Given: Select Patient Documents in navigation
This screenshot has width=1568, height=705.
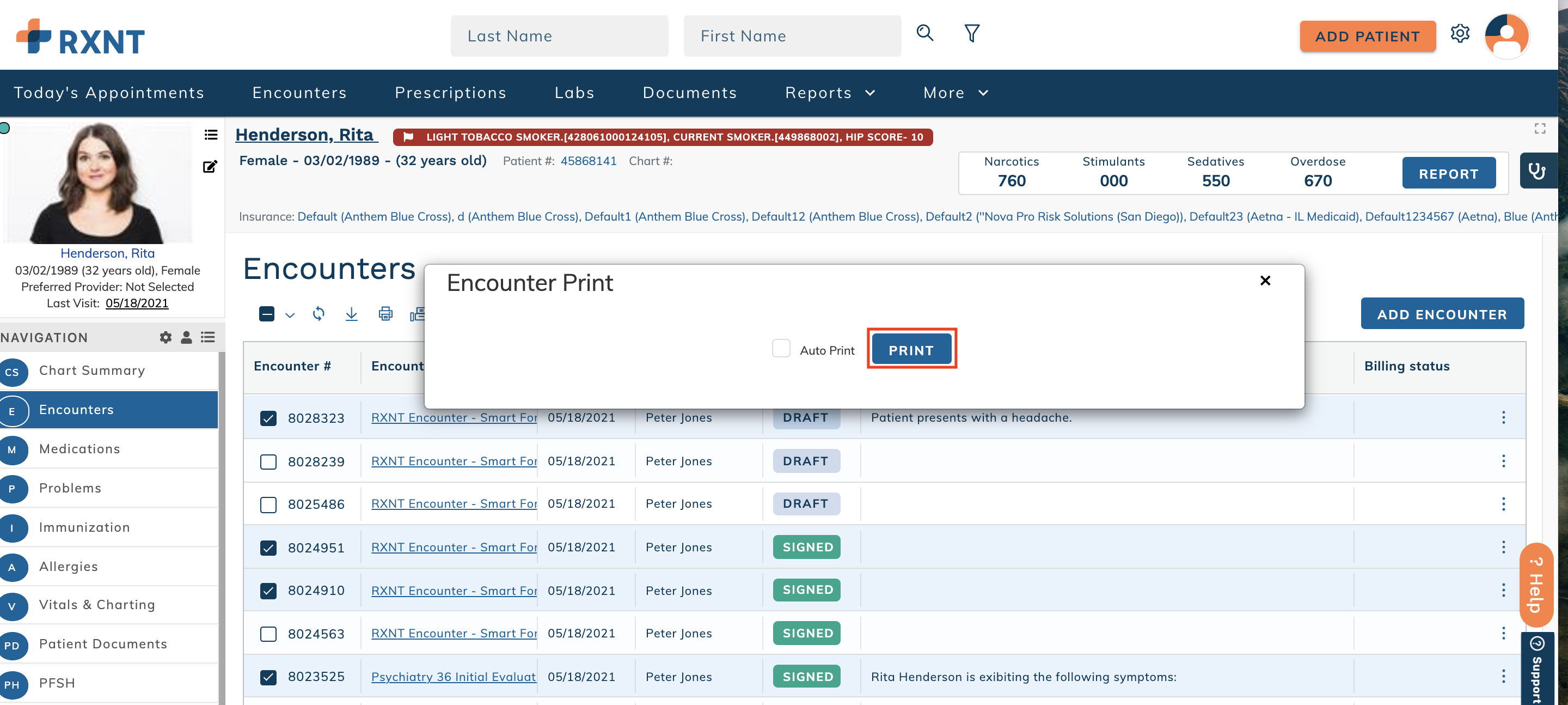Looking at the screenshot, I should (x=109, y=644).
